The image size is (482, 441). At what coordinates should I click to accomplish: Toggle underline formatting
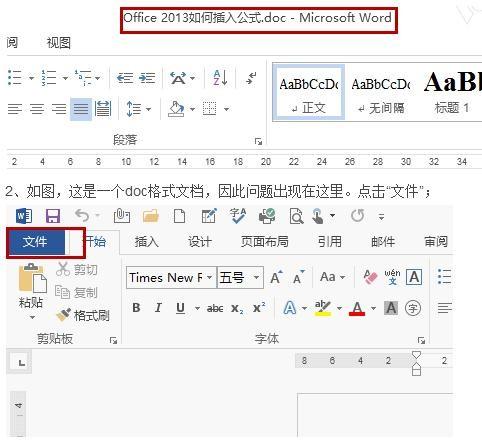click(x=180, y=308)
